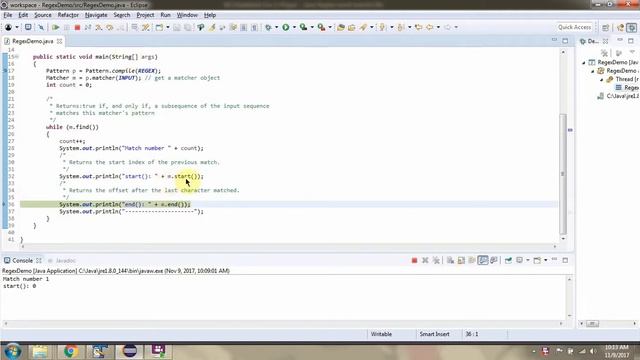Click the Eclipse taskbar icon
Image resolution: width=640 pixels, height=360 pixels.
tap(129, 351)
